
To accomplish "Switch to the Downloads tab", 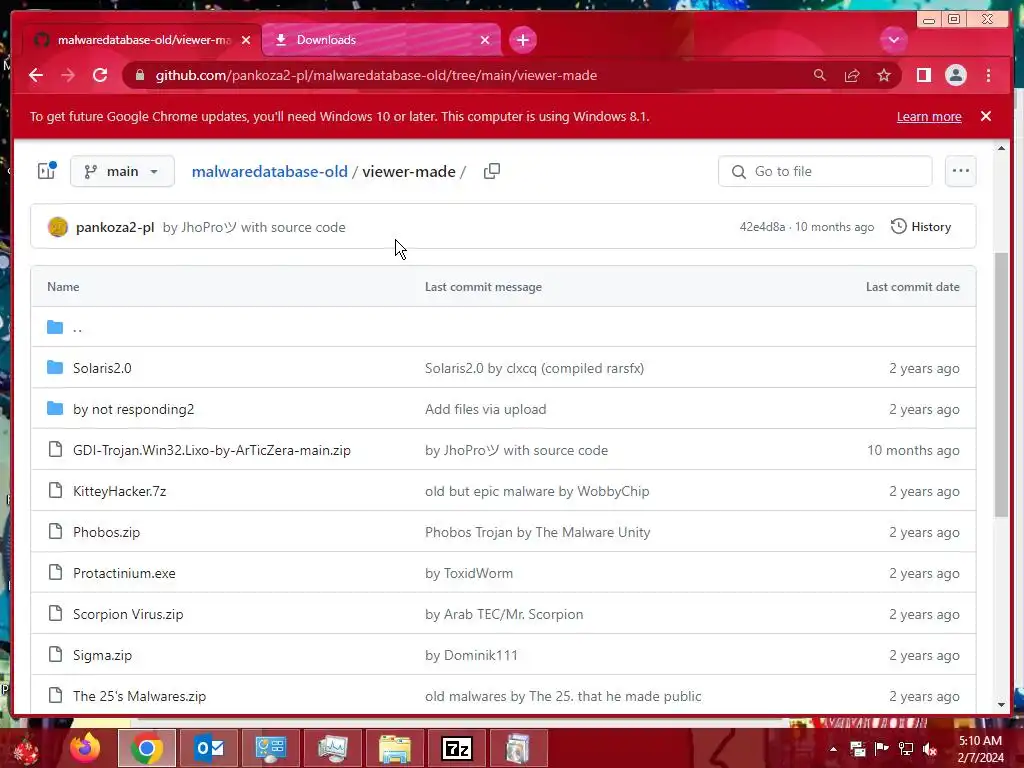I will 381,40.
